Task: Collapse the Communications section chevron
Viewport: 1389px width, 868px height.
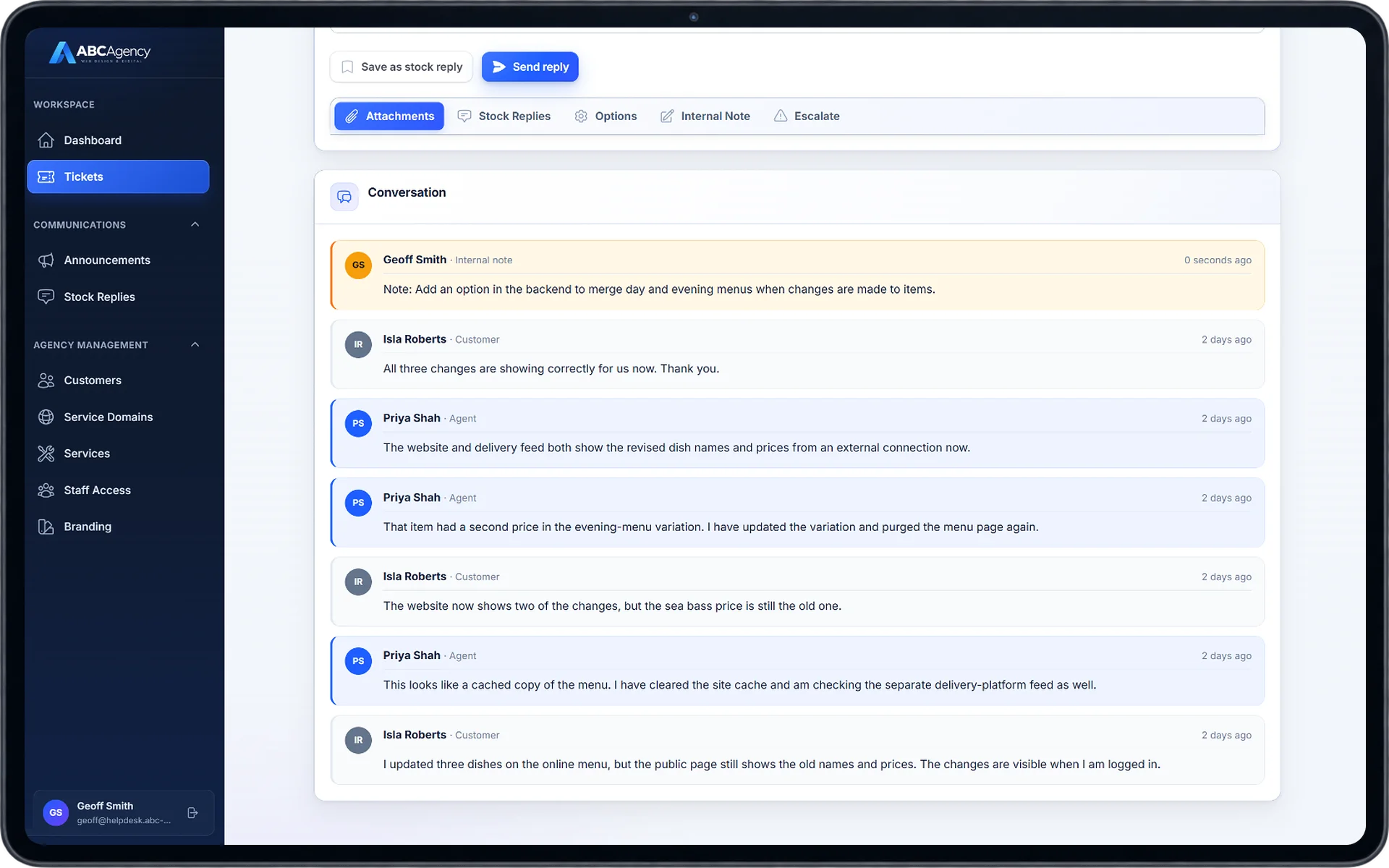Action: [195, 224]
